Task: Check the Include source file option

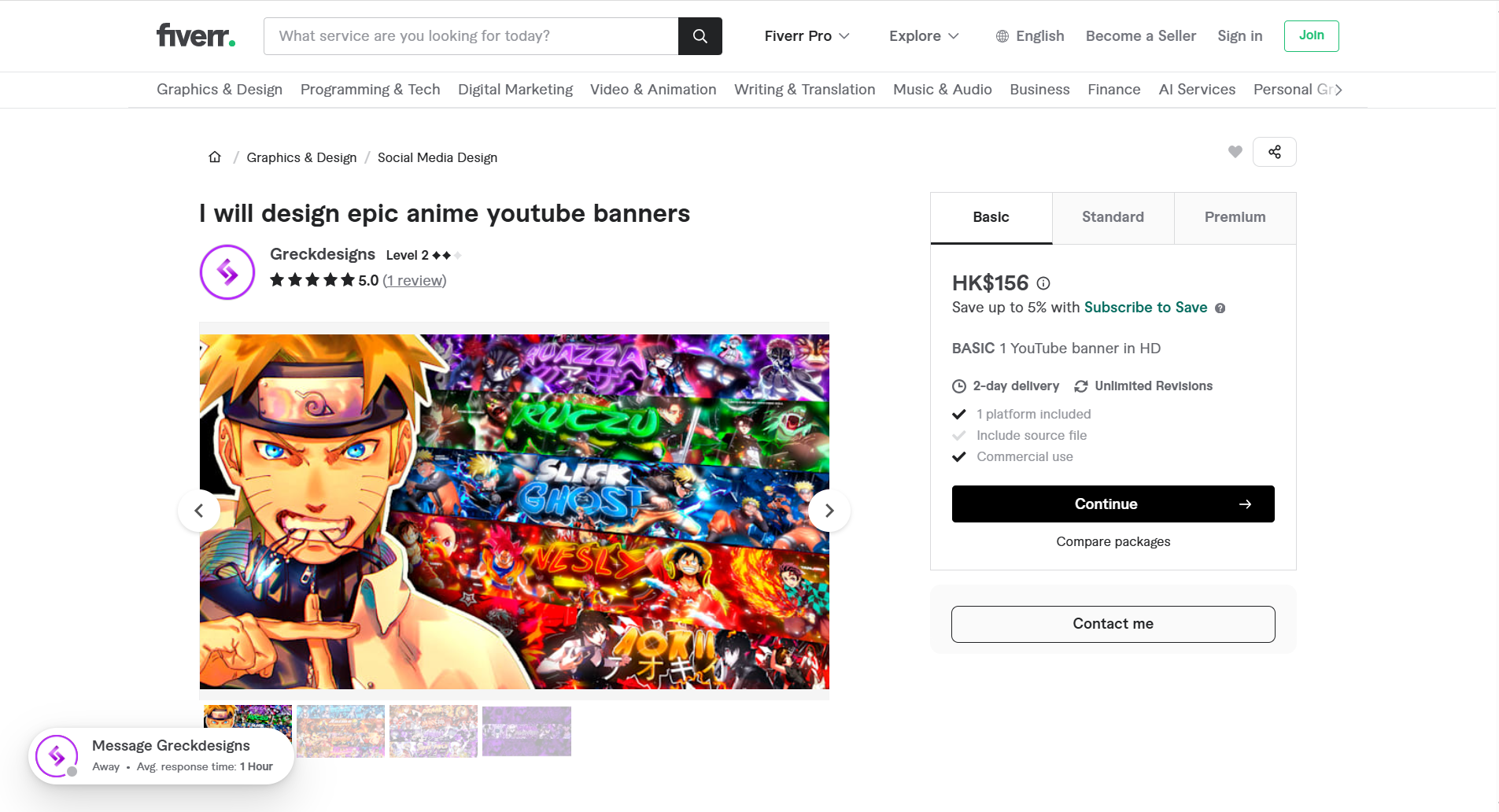Action: click(960, 435)
